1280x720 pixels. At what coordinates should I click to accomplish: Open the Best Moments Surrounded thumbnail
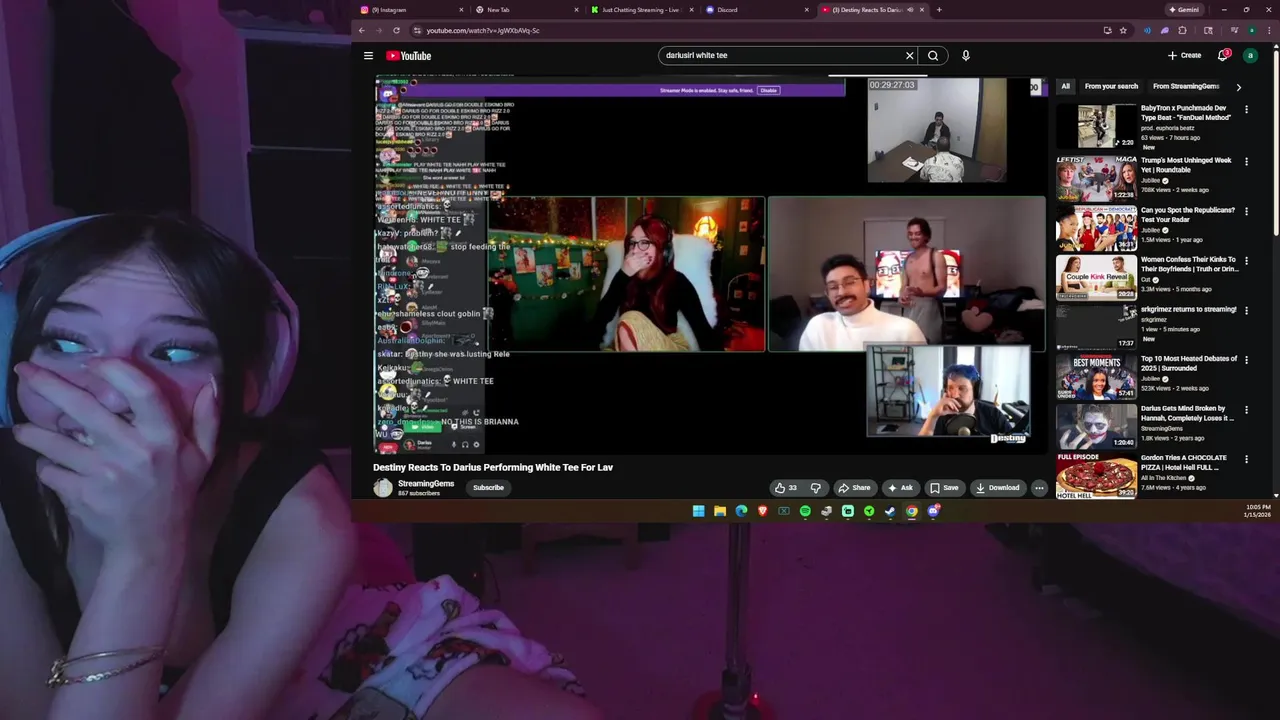click(x=1096, y=376)
